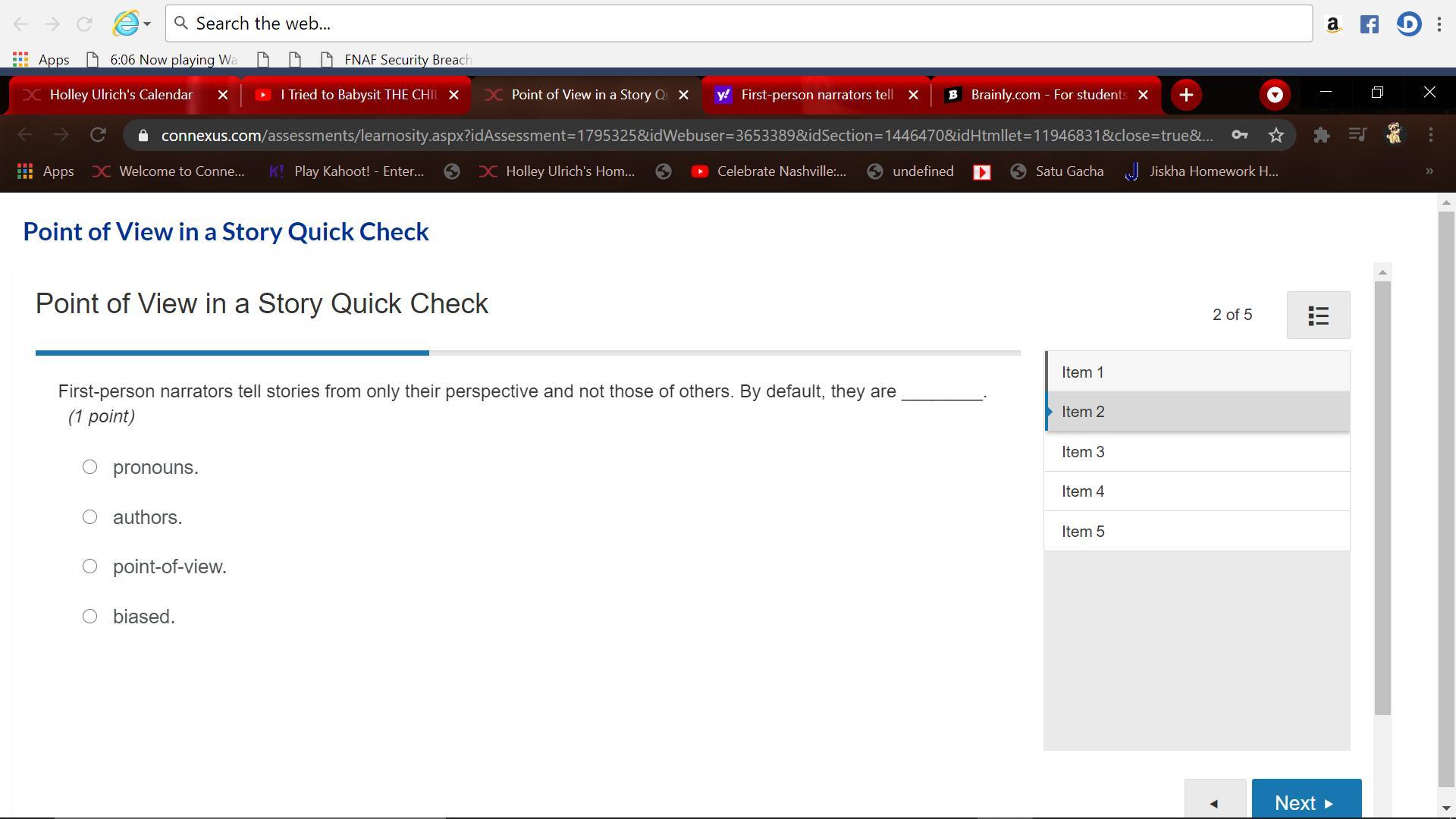Click the Search the web field
1456x819 pixels.
point(739,24)
